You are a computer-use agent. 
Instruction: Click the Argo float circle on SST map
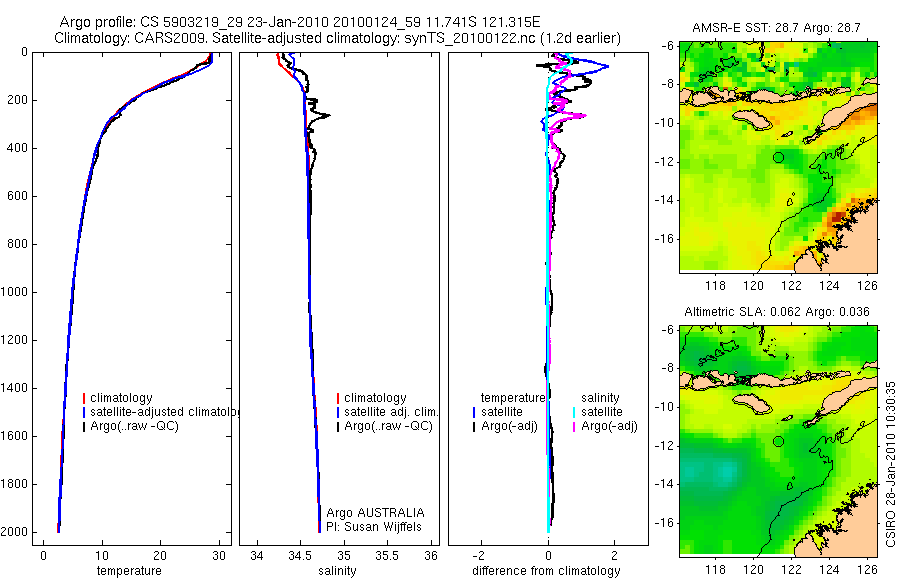pyautogui.click(x=778, y=157)
